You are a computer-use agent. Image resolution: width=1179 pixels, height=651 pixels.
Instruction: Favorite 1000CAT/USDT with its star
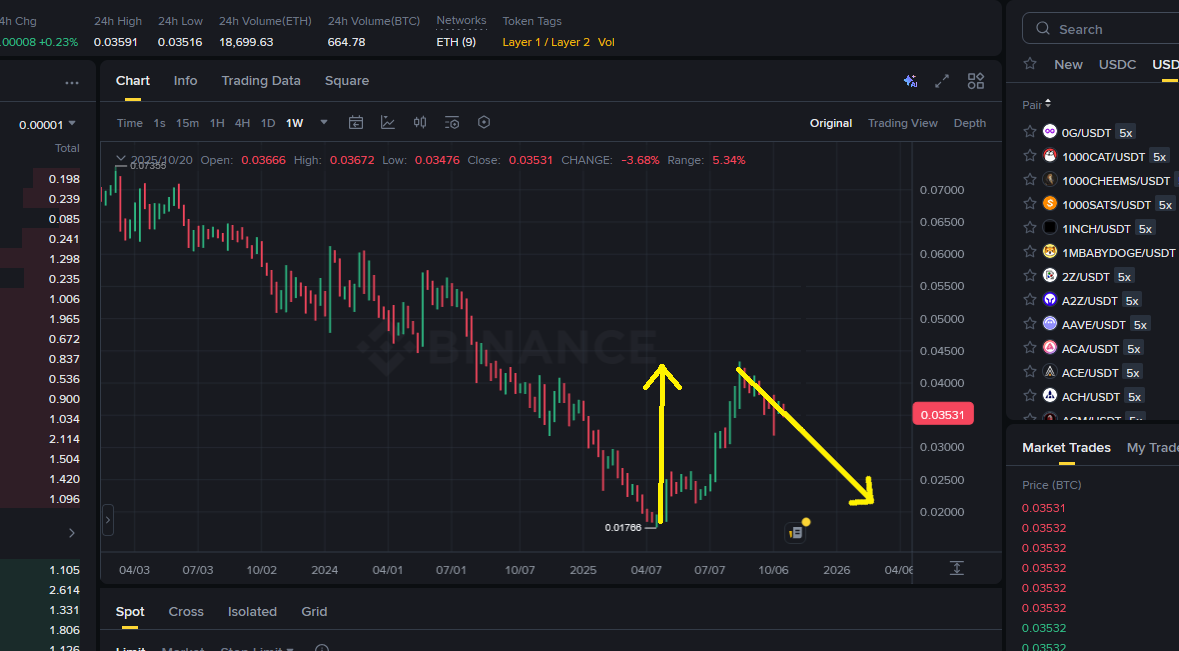pyautogui.click(x=1030, y=156)
